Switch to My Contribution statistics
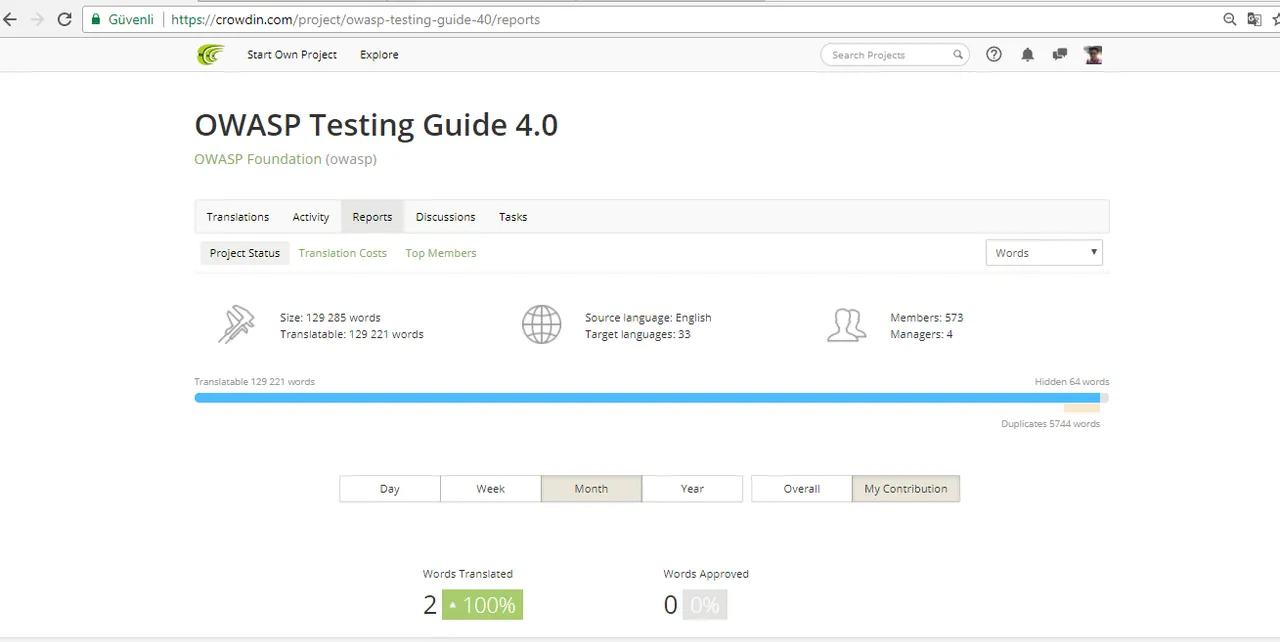 (906, 489)
